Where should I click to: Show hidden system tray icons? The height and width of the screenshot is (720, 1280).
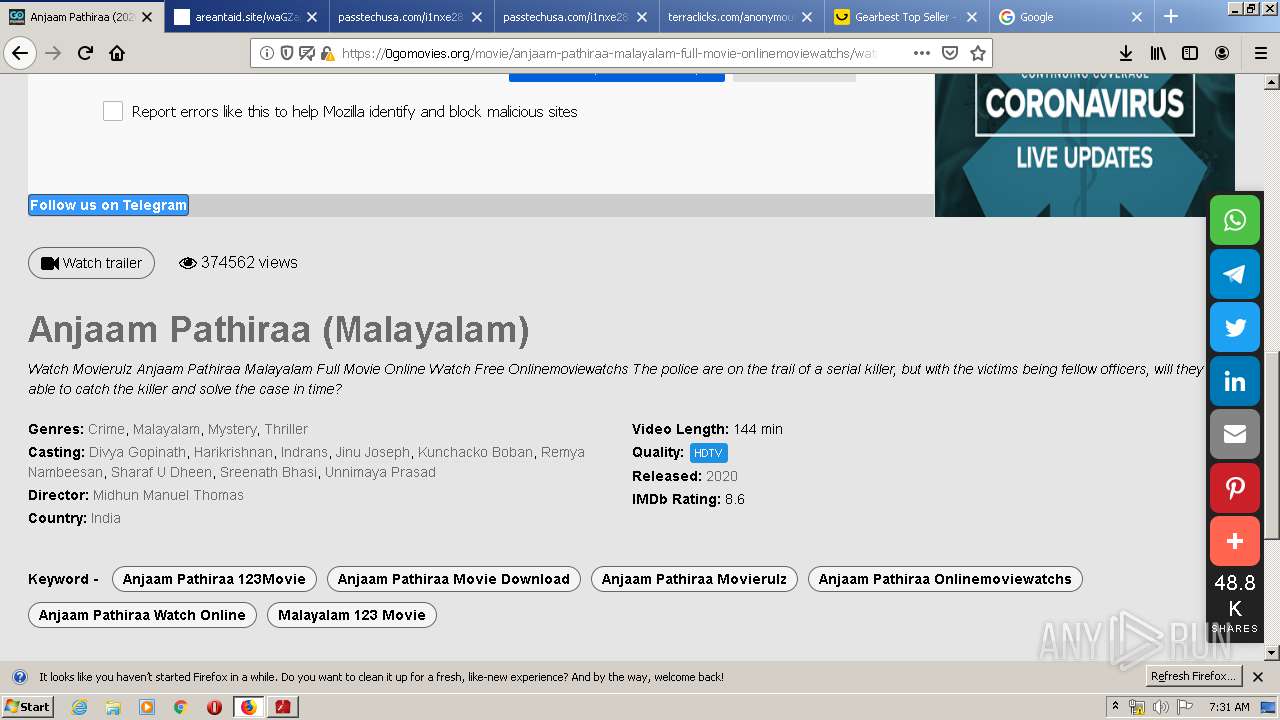[x=1115, y=706]
